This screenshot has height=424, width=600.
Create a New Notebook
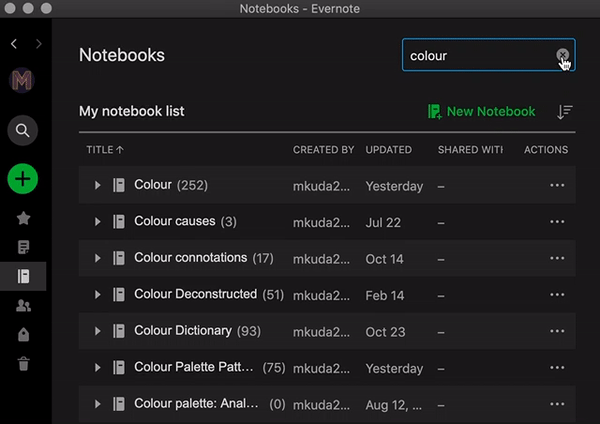coord(481,112)
